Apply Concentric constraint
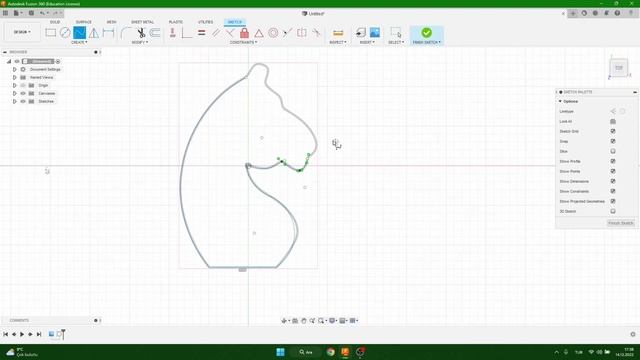This screenshot has height=360, width=640. (273, 33)
